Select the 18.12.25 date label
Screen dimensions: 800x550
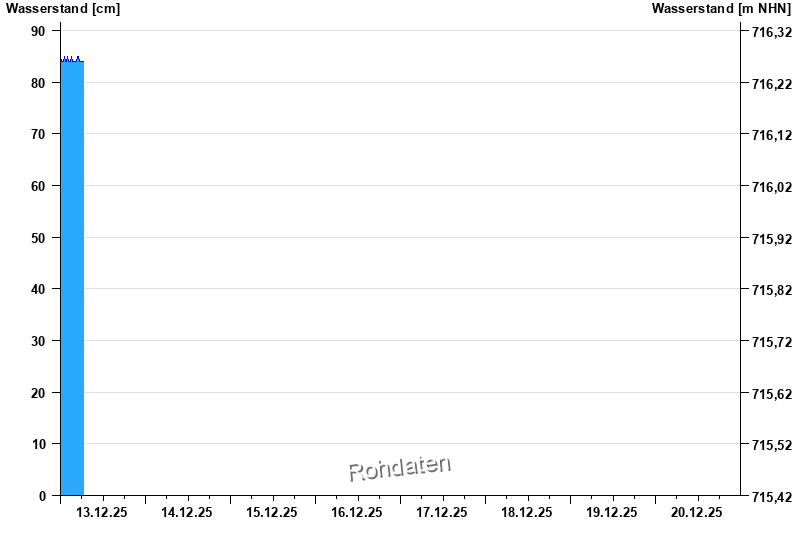click(527, 512)
